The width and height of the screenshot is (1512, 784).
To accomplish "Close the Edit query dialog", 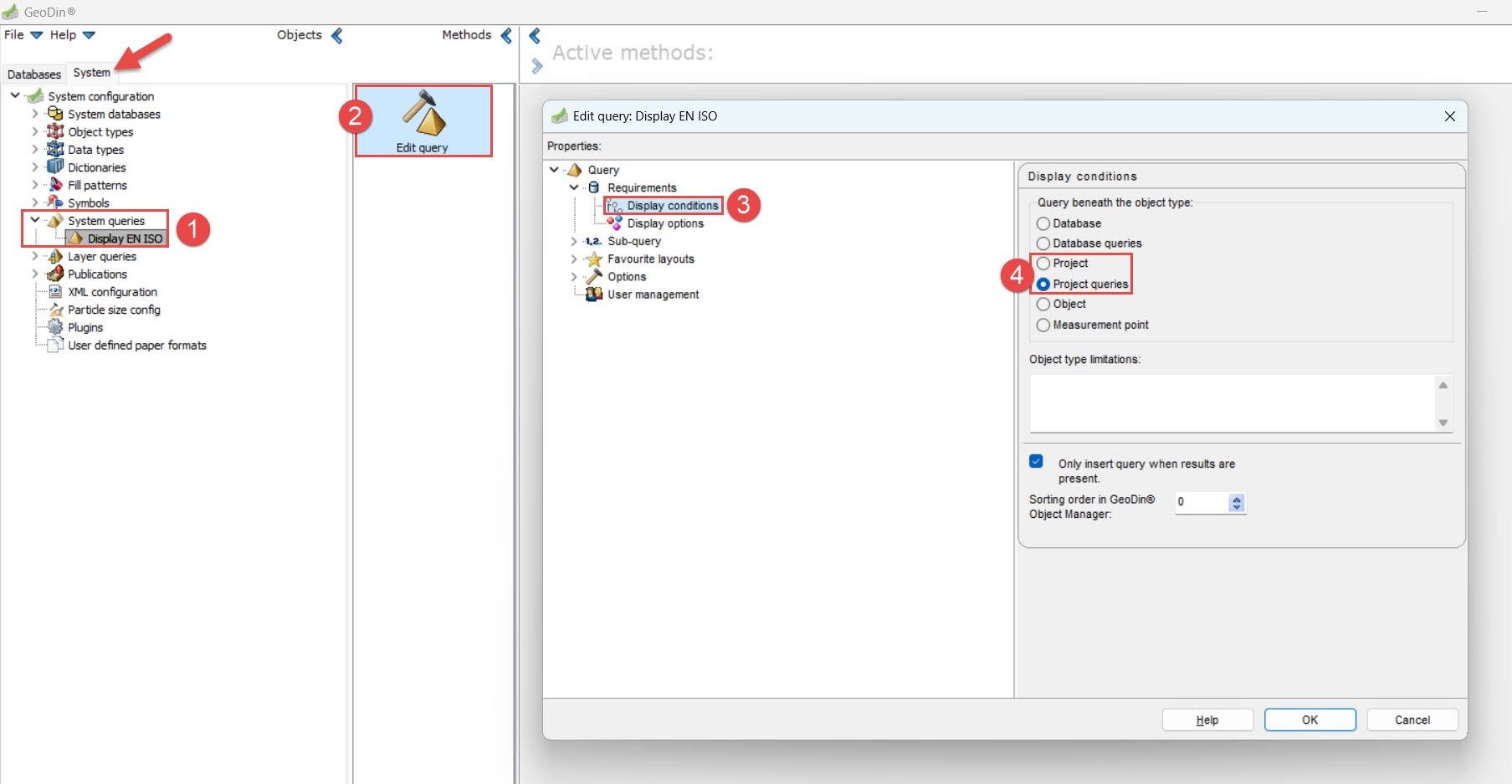I will click(x=1450, y=116).
